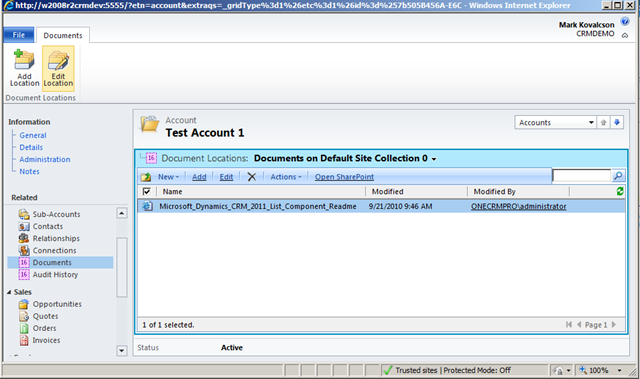Click the ONECRMPRO\administrator link
The height and width of the screenshot is (379, 640).
tap(518, 206)
